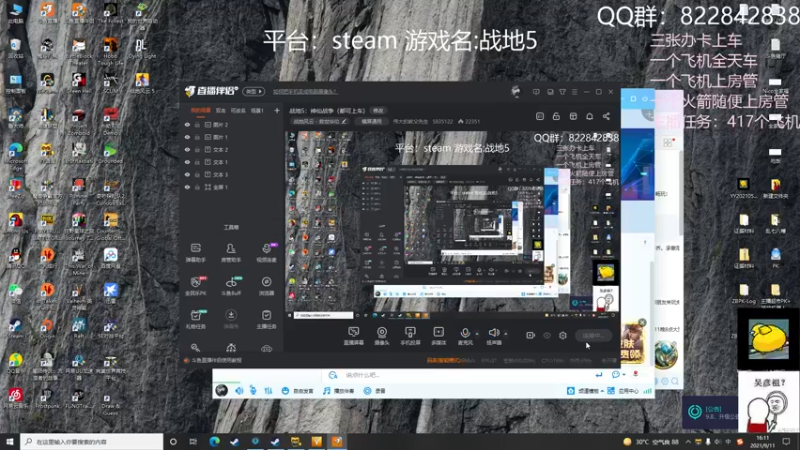The width and height of the screenshot is (800, 450).
Task: Toggle visibility of 文本 1 layer
Action: (x=187, y=162)
